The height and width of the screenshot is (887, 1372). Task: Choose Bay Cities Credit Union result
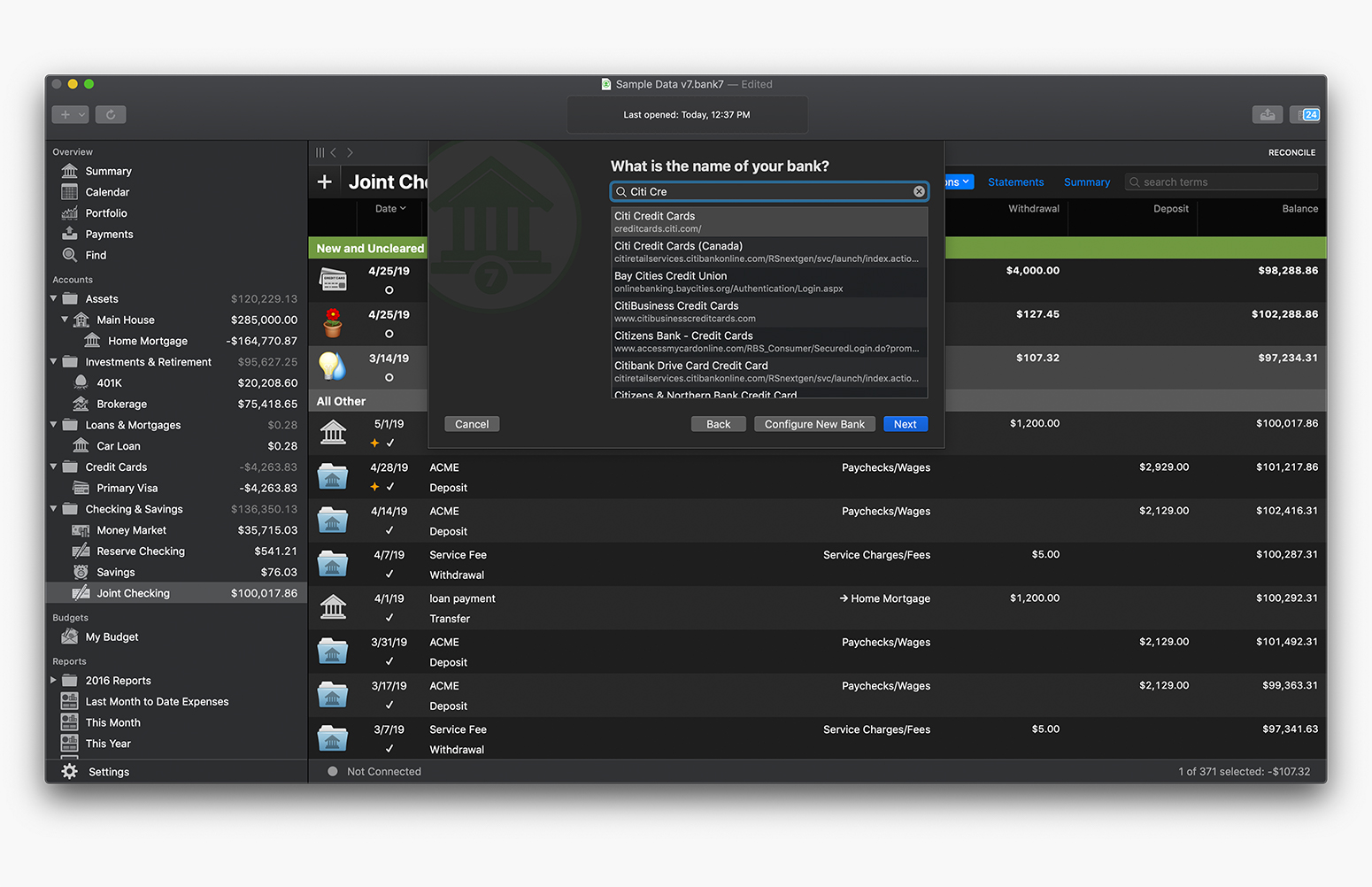(x=769, y=282)
